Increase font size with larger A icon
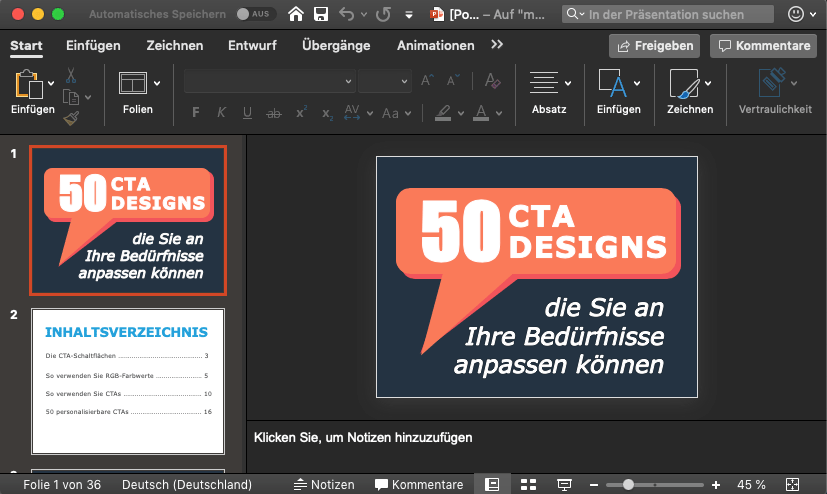 click(x=427, y=81)
